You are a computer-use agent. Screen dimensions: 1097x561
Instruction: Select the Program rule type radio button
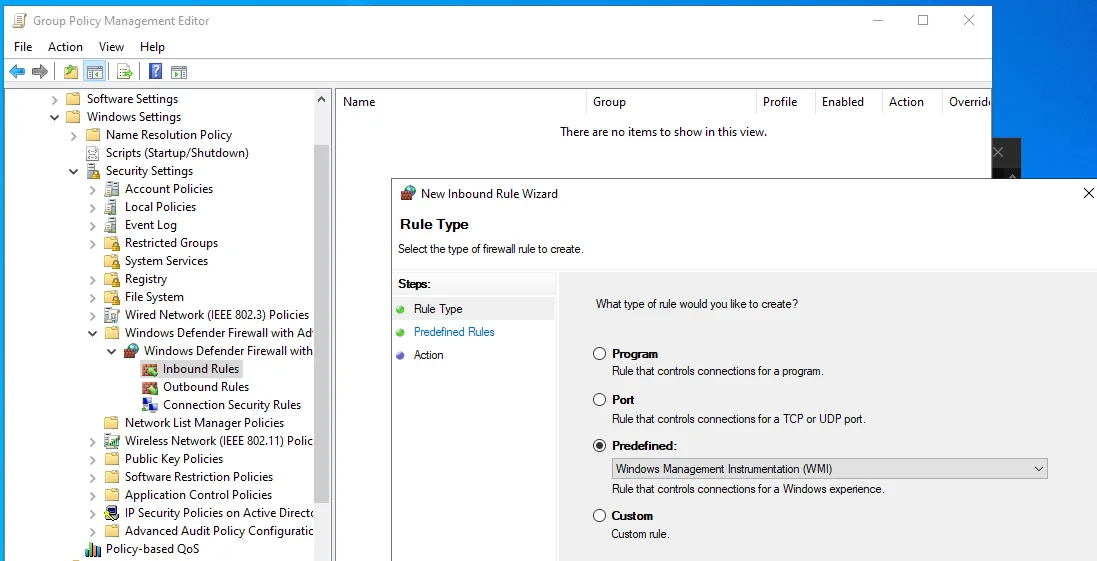pyautogui.click(x=599, y=354)
